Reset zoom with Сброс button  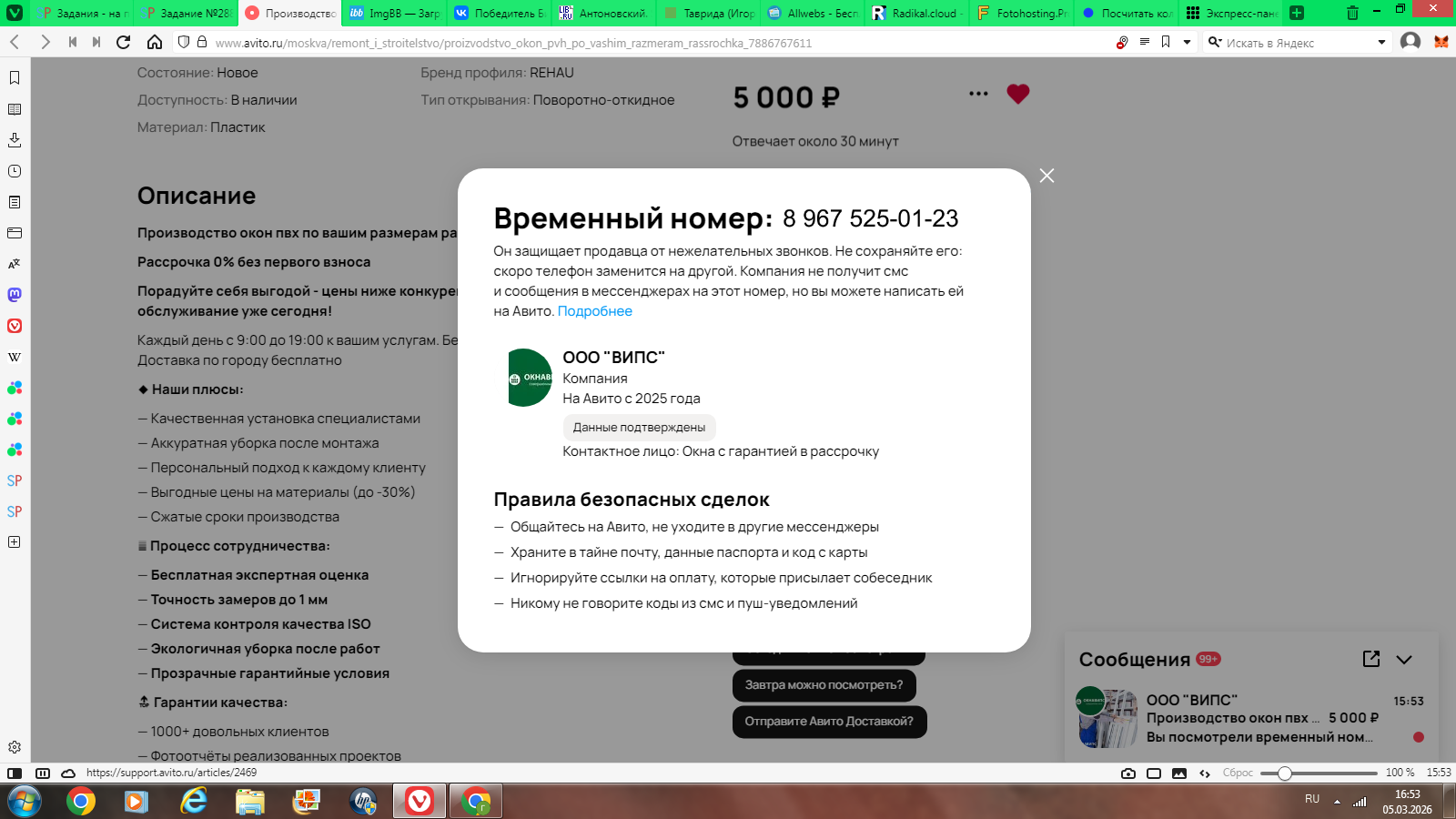(x=1238, y=773)
